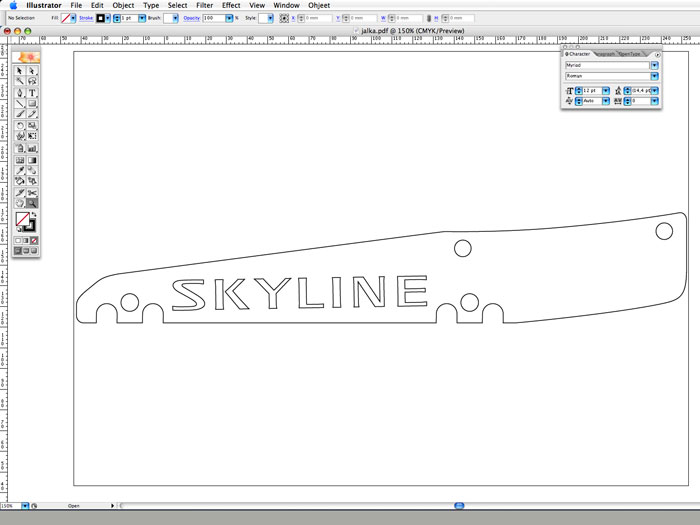This screenshot has width=700, height=525.
Task: Select the Line Segment tool
Action: tap(20, 103)
